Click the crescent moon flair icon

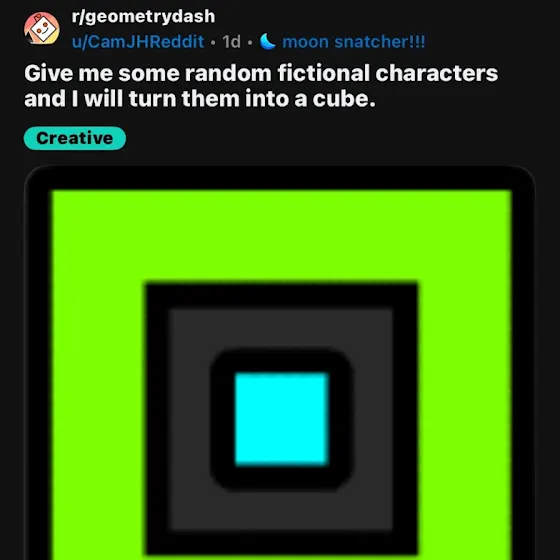click(x=268, y=41)
